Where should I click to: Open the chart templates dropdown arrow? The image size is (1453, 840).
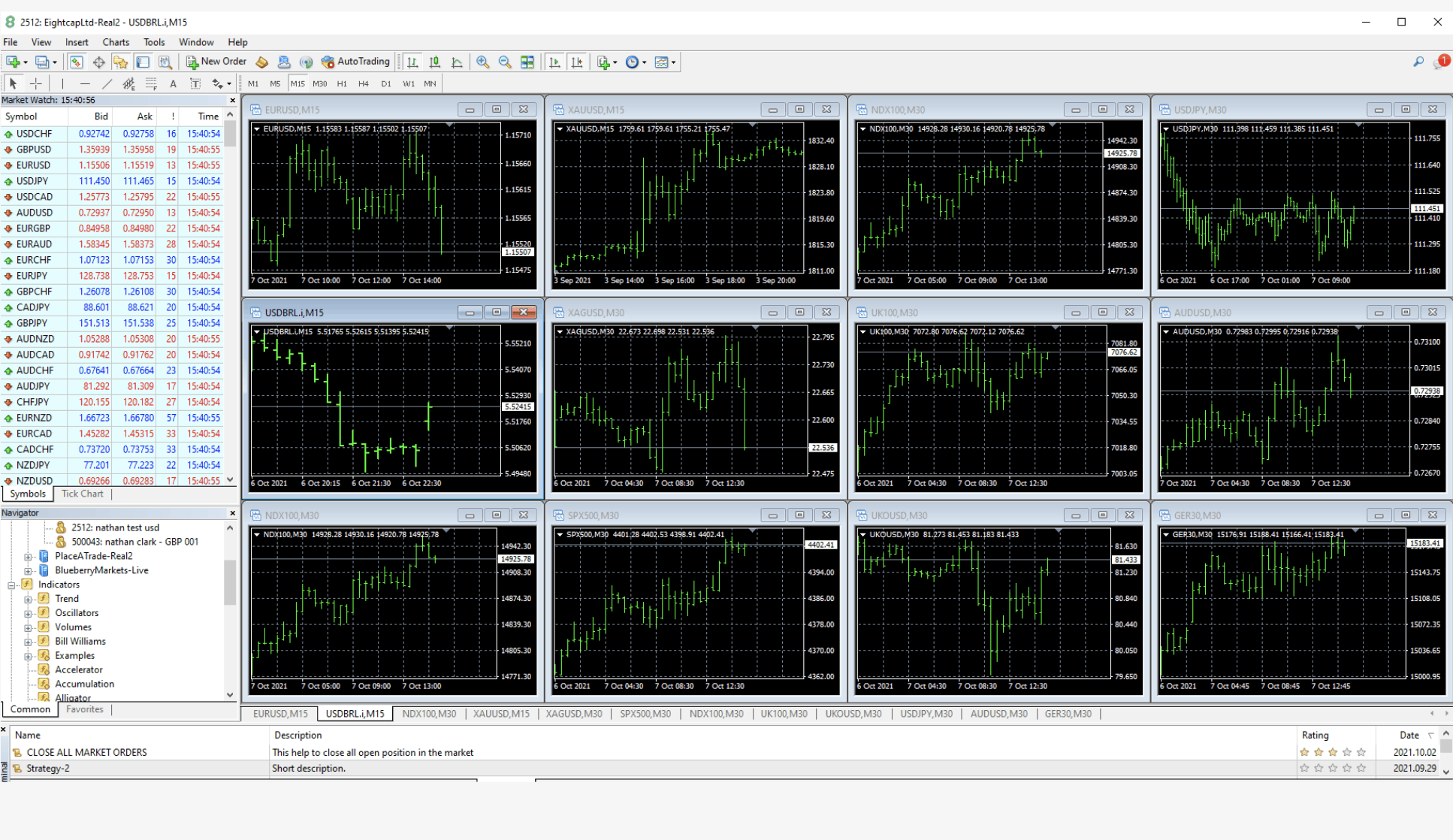pyautogui.click(x=673, y=62)
